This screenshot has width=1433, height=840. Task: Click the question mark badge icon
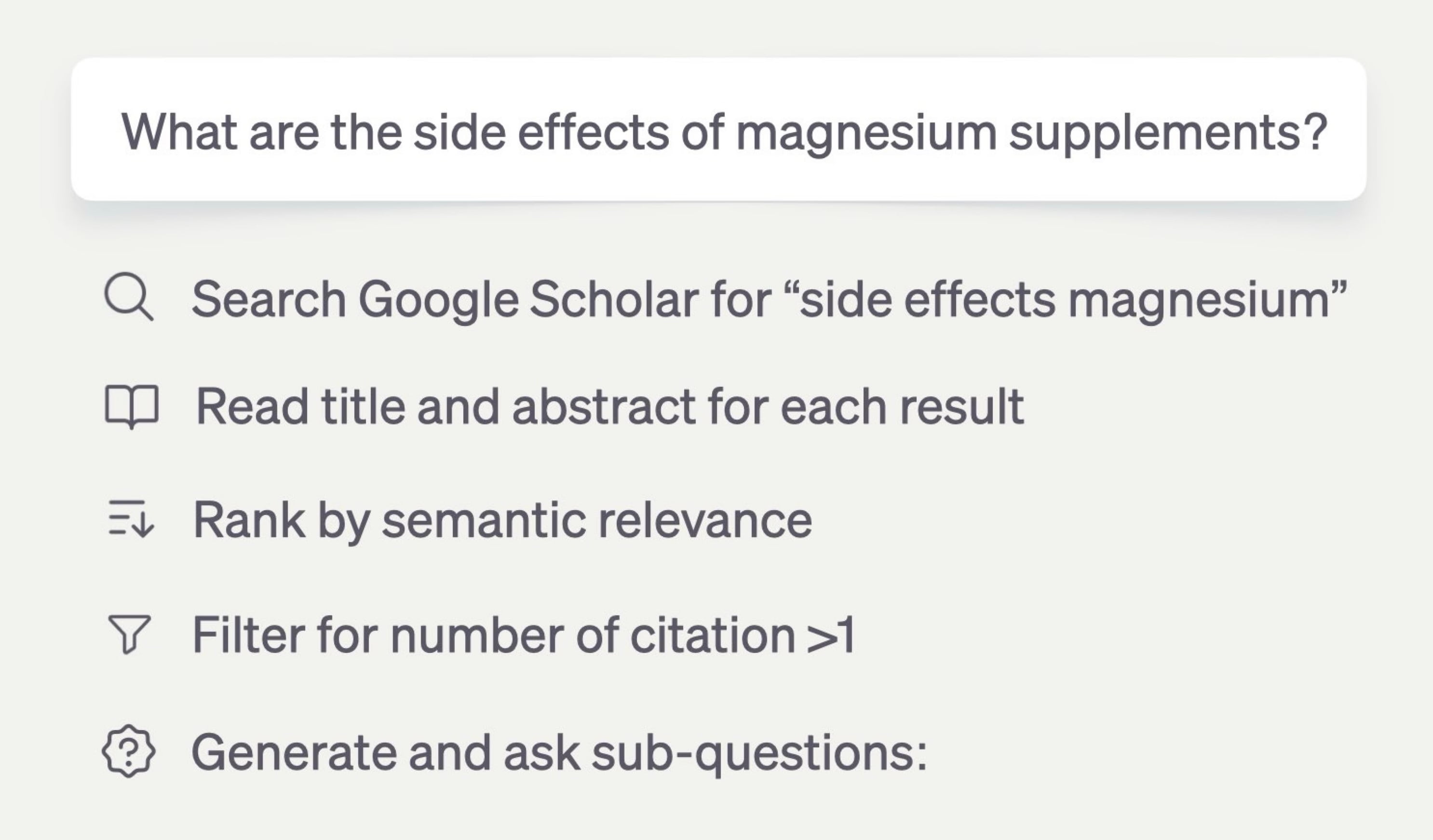point(129,751)
